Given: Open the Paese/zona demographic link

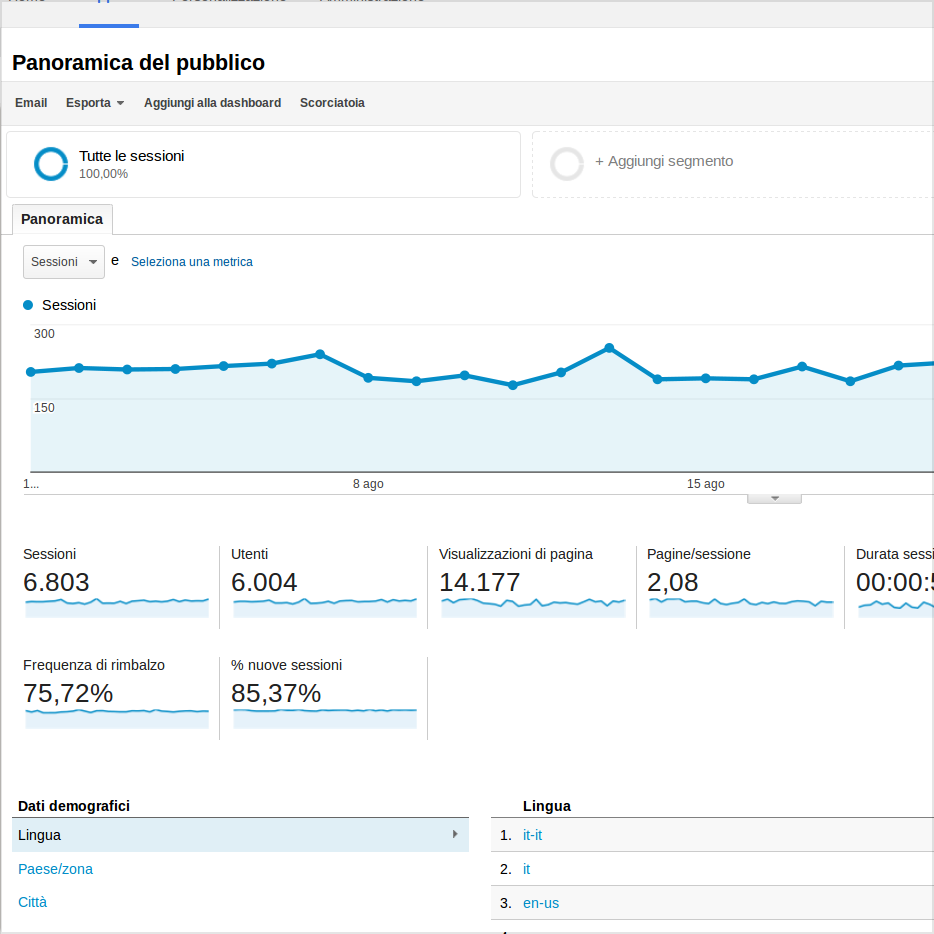Looking at the screenshot, I should pyautogui.click(x=55, y=869).
